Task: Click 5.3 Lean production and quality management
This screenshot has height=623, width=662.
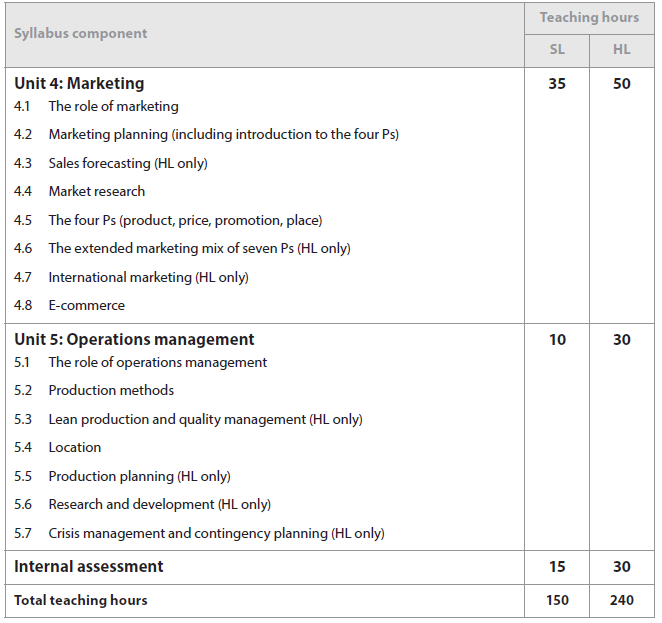Action: [205, 419]
